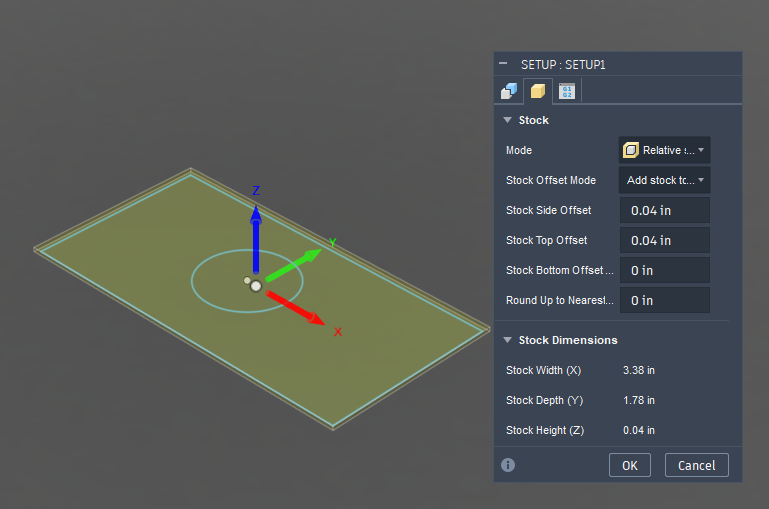Collapse the Stock Dimensions section
Viewport: 769px width, 509px height.
(x=507, y=340)
